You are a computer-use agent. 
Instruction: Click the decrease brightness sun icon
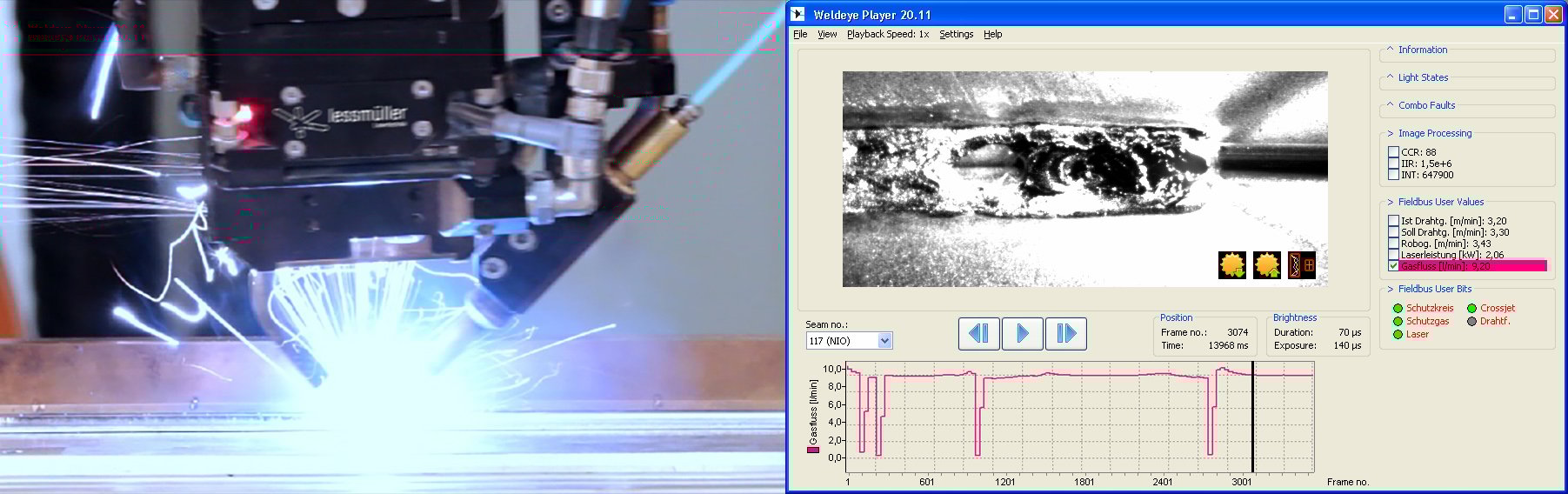(1232, 265)
